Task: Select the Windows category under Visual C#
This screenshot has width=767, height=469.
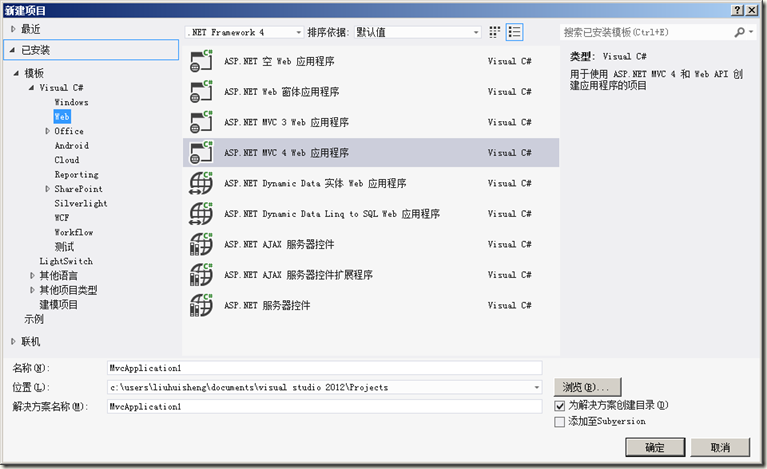Action: pos(71,102)
